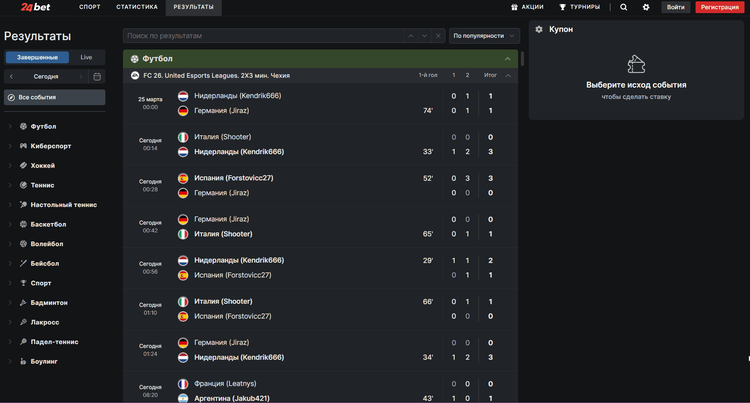Viewport: 750px width, 403px height.
Task: Collapse the FC 26 United Esports league
Action: point(507,75)
